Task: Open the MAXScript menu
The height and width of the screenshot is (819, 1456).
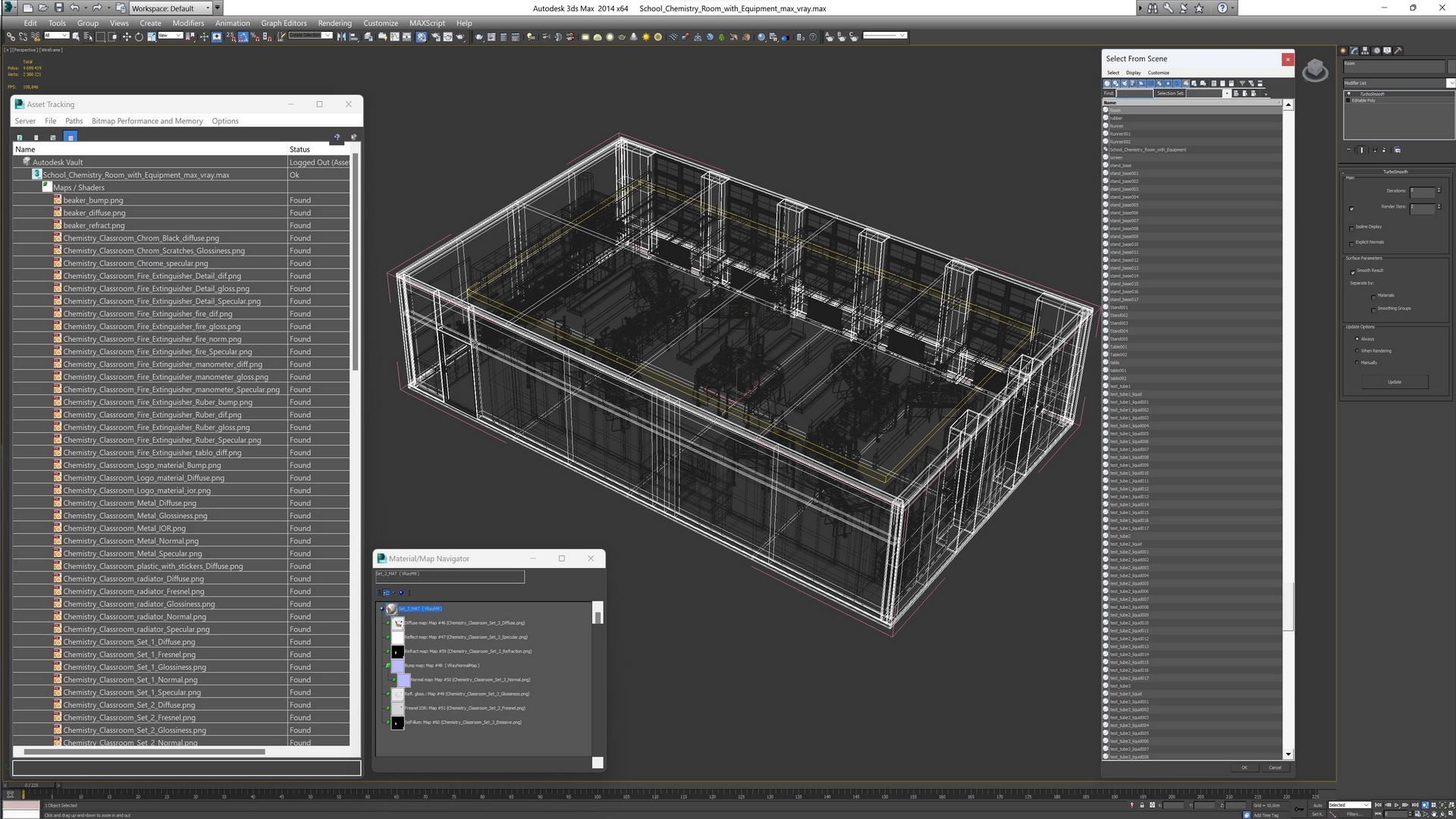Action: click(427, 23)
